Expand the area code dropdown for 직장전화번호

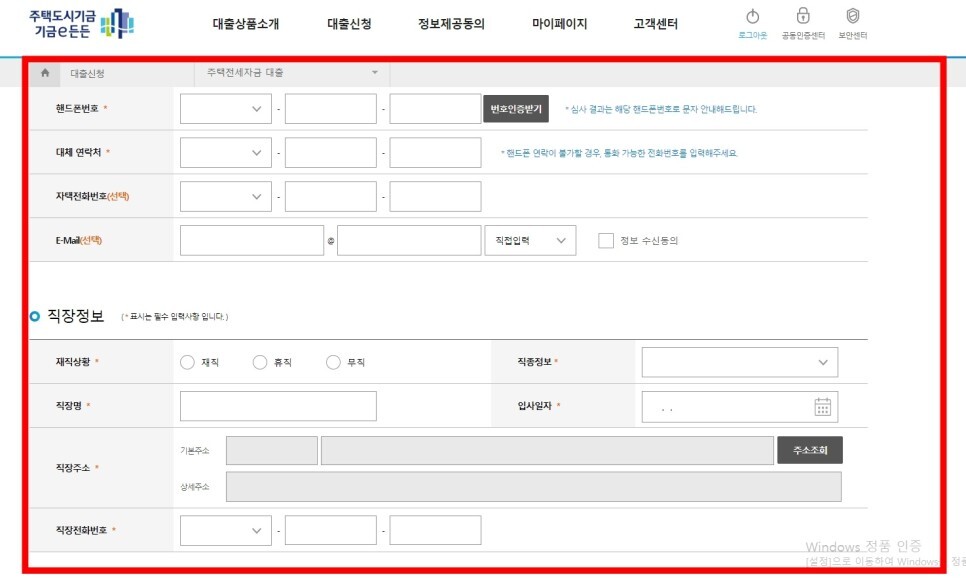click(224, 529)
